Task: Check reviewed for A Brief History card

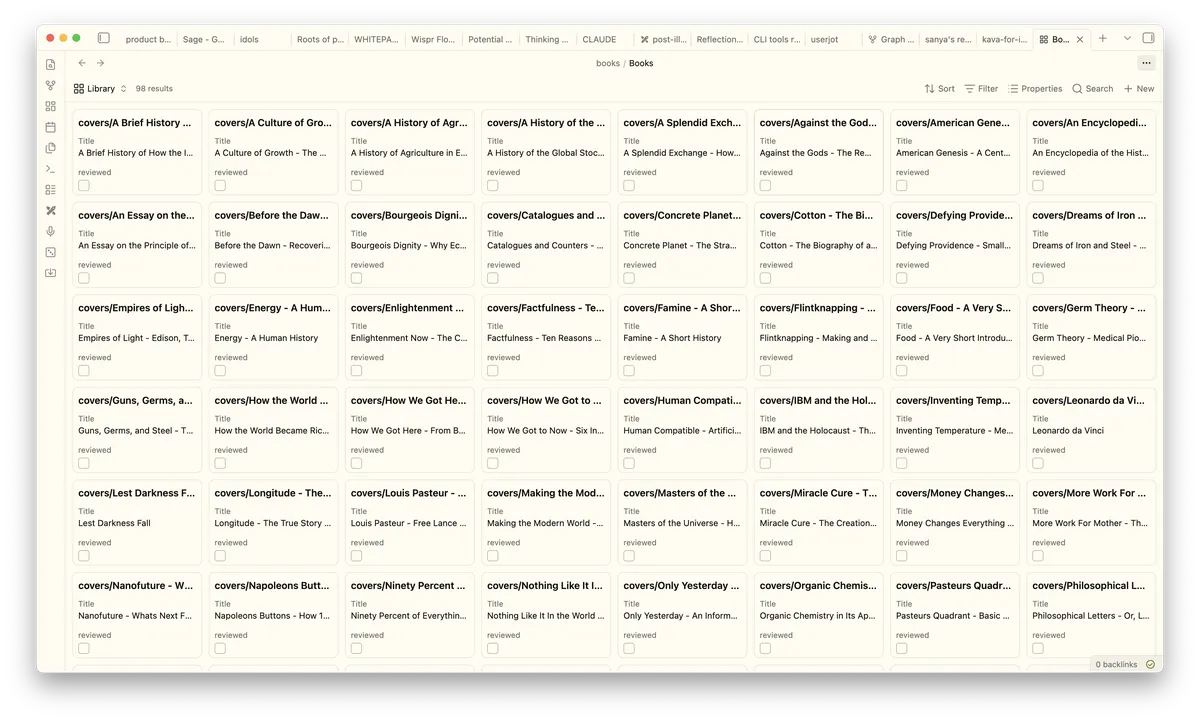Action: [84, 185]
